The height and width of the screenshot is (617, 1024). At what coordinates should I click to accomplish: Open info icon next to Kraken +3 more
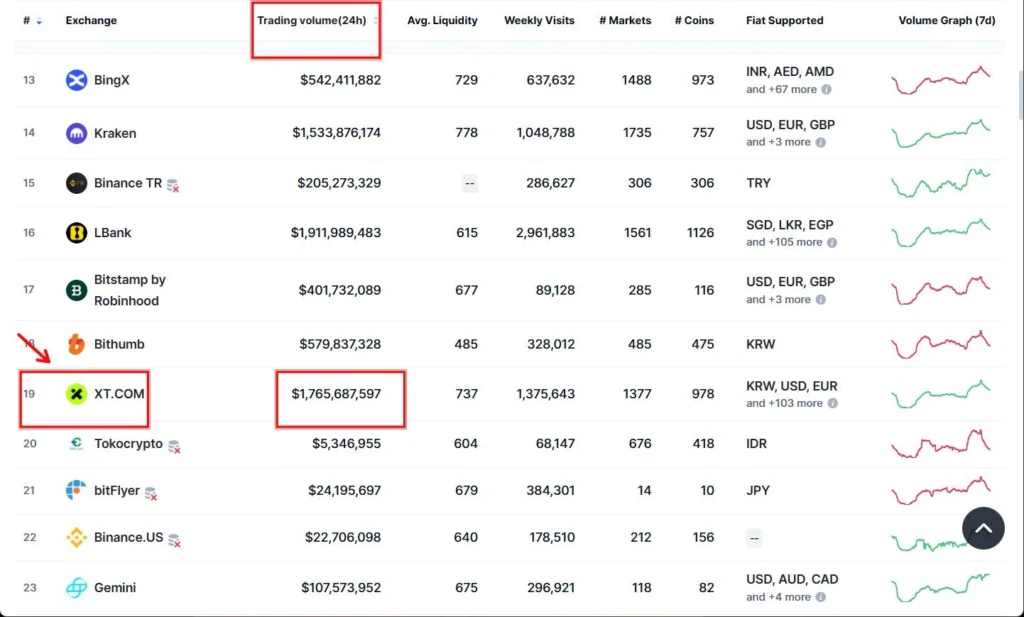(821, 142)
